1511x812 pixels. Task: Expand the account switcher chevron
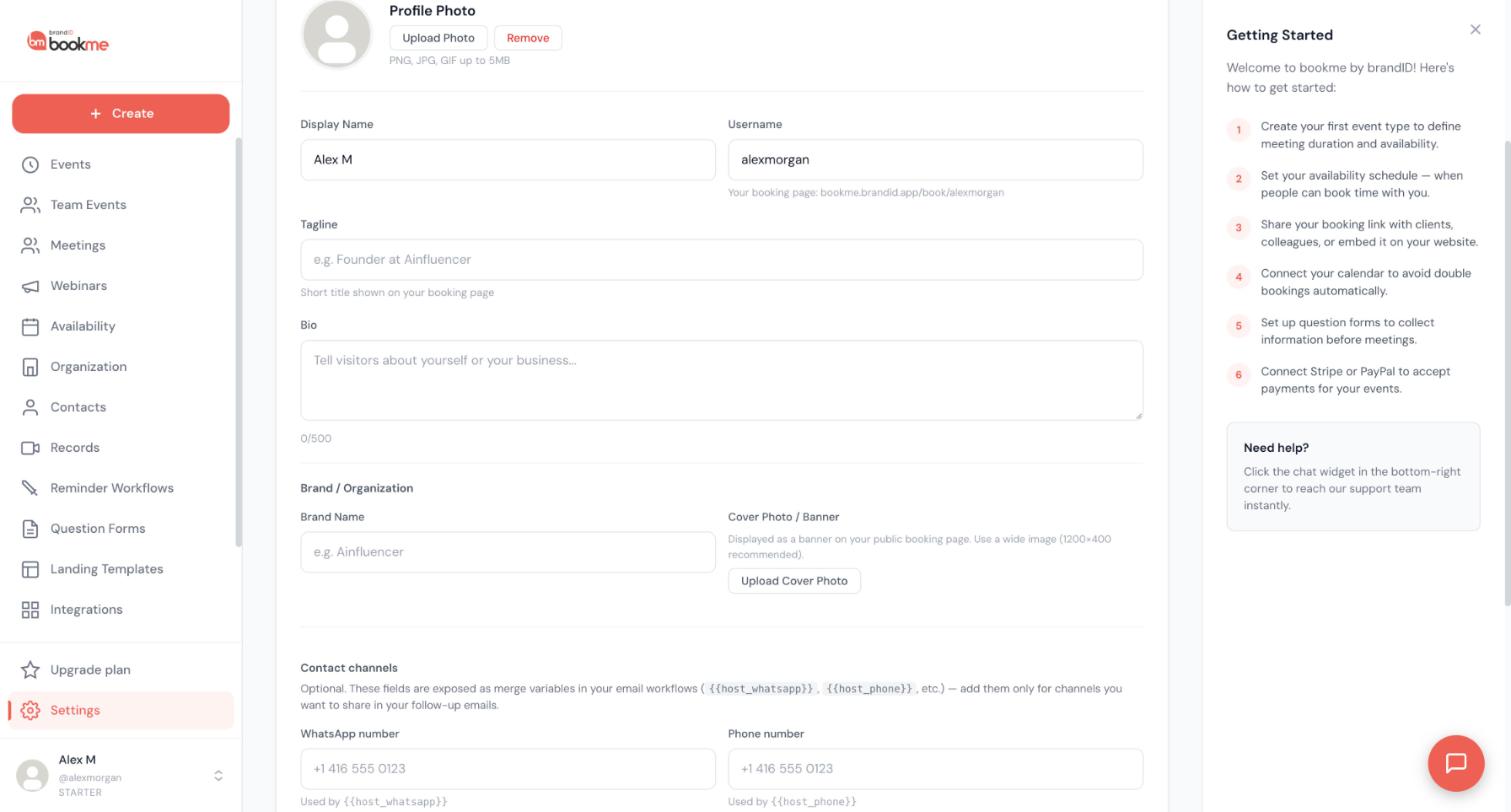tap(218, 776)
